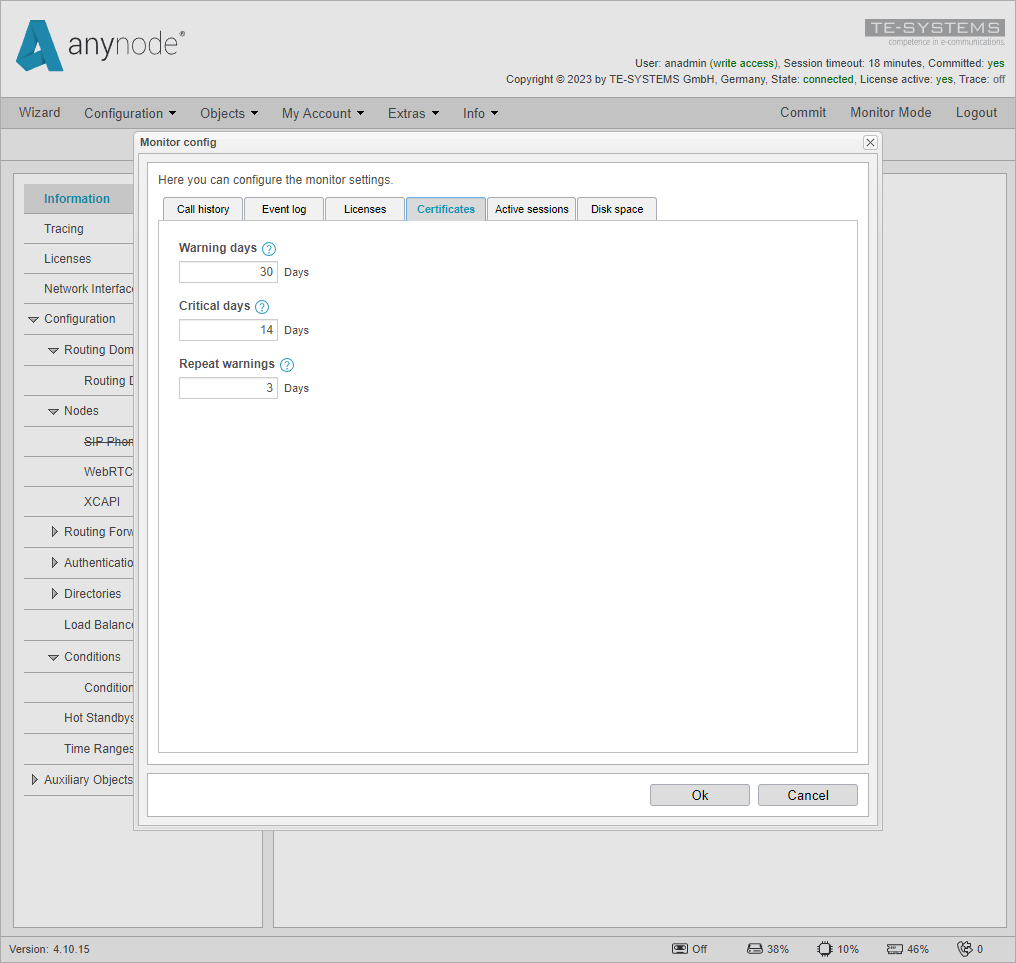The image size is (1016, 963).
Task: Collapse the Configuration tree section
Action: click(33, 319)
